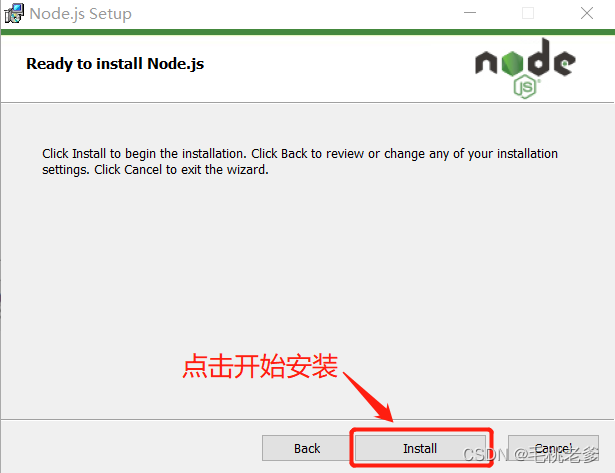The image size is (615, 473).
Task: Click the JS hexagon badge under the logo
Action: tap(525, 87)
